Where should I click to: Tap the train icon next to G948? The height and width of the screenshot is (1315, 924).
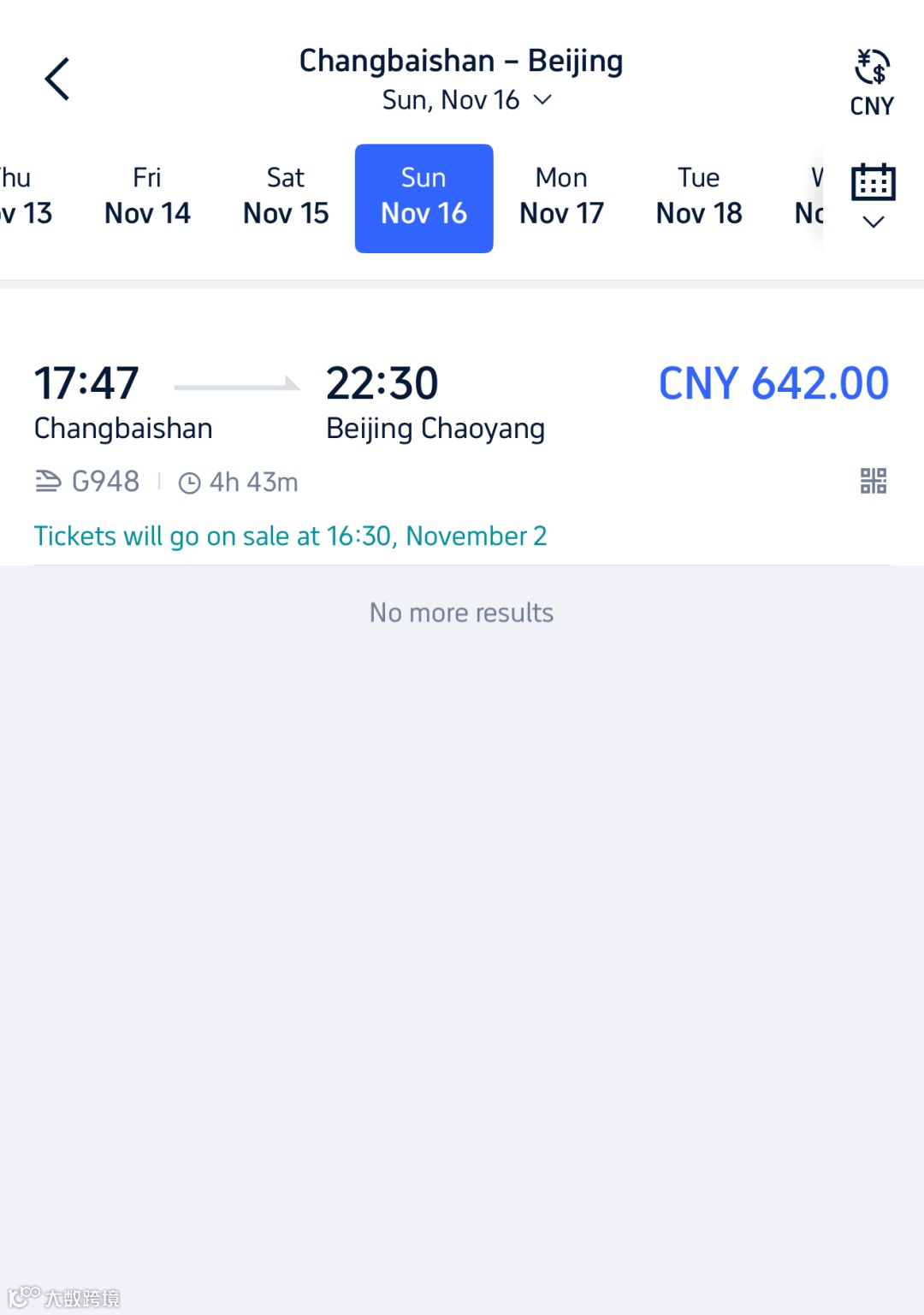point(48,482)
